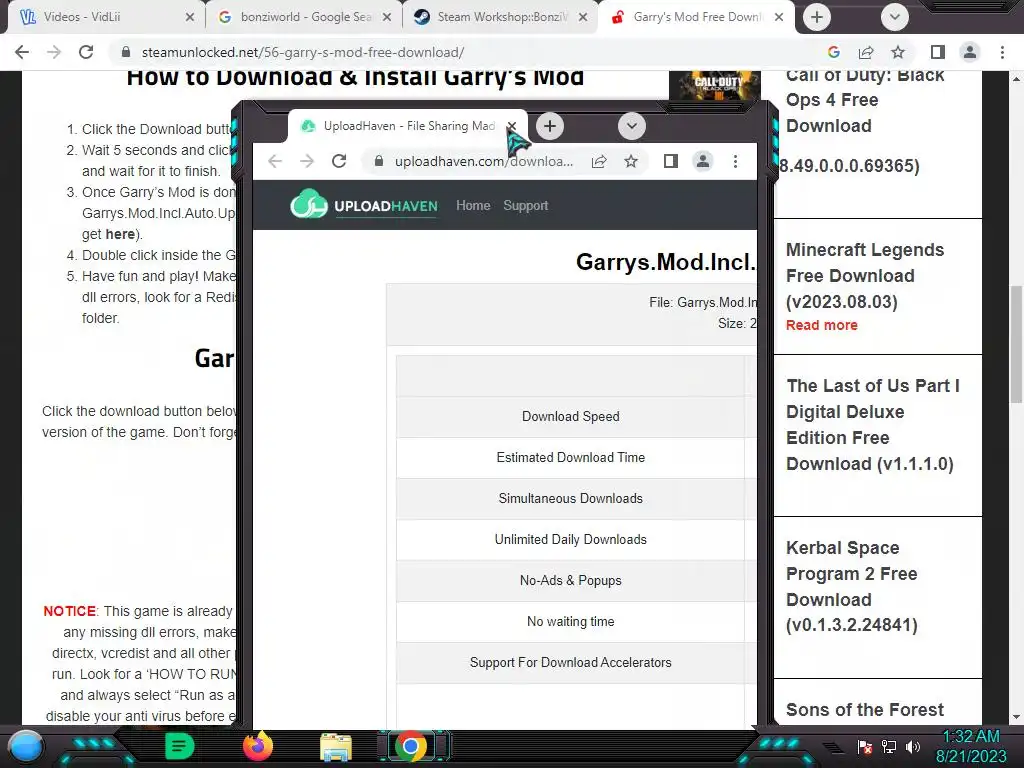This screenshot has height=768, width=1024.
Task: Open Home link on UploadHaven
Action: click(x=473, y=205)
